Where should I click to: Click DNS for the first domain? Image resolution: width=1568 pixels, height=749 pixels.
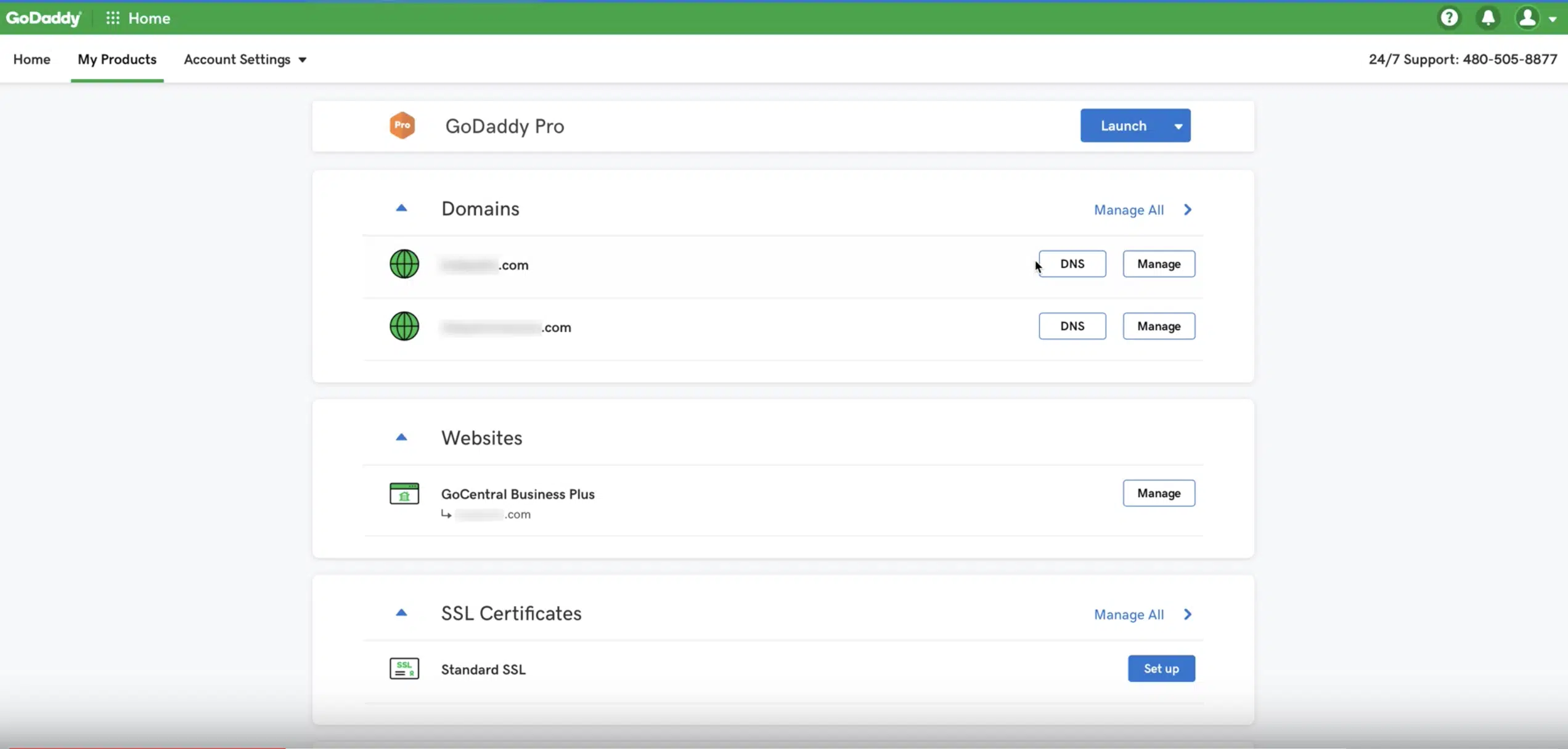[x=1072, y=263]
